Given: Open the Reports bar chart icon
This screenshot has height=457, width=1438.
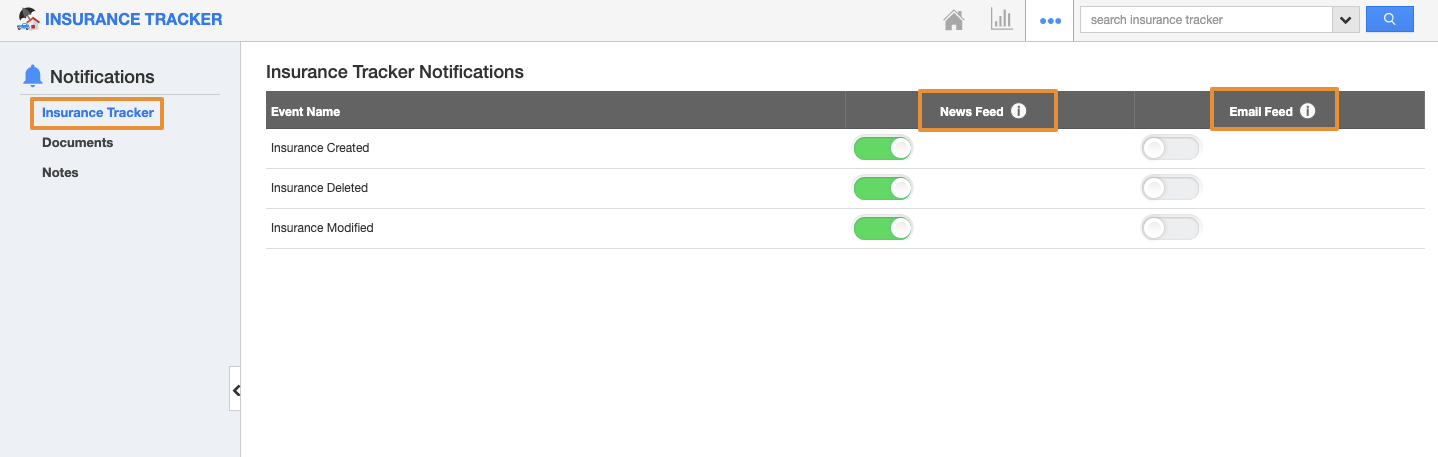Looking at the screenshot, I should point(1002,19).
